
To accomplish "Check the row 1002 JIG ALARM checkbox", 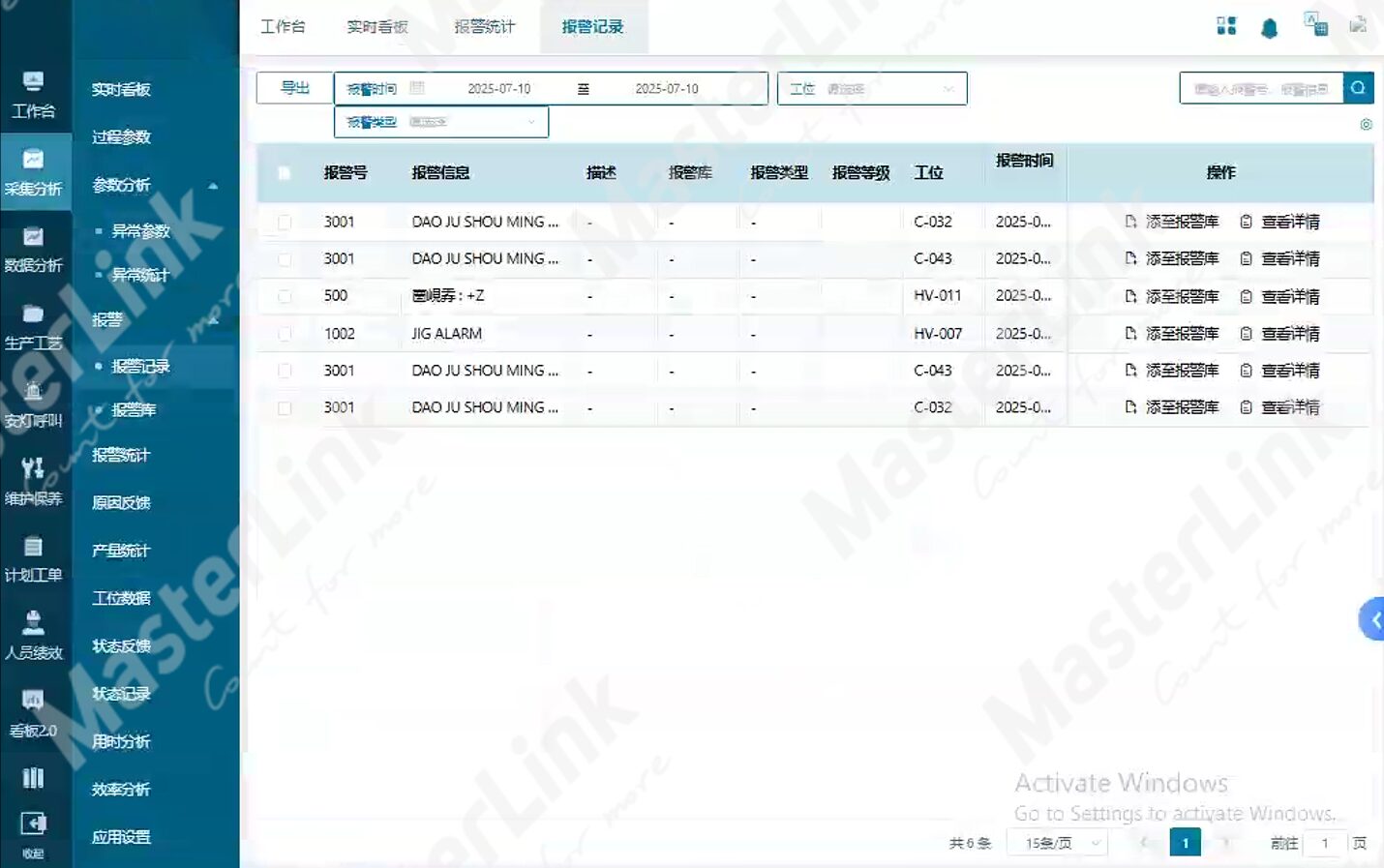I will coord(285,334).
